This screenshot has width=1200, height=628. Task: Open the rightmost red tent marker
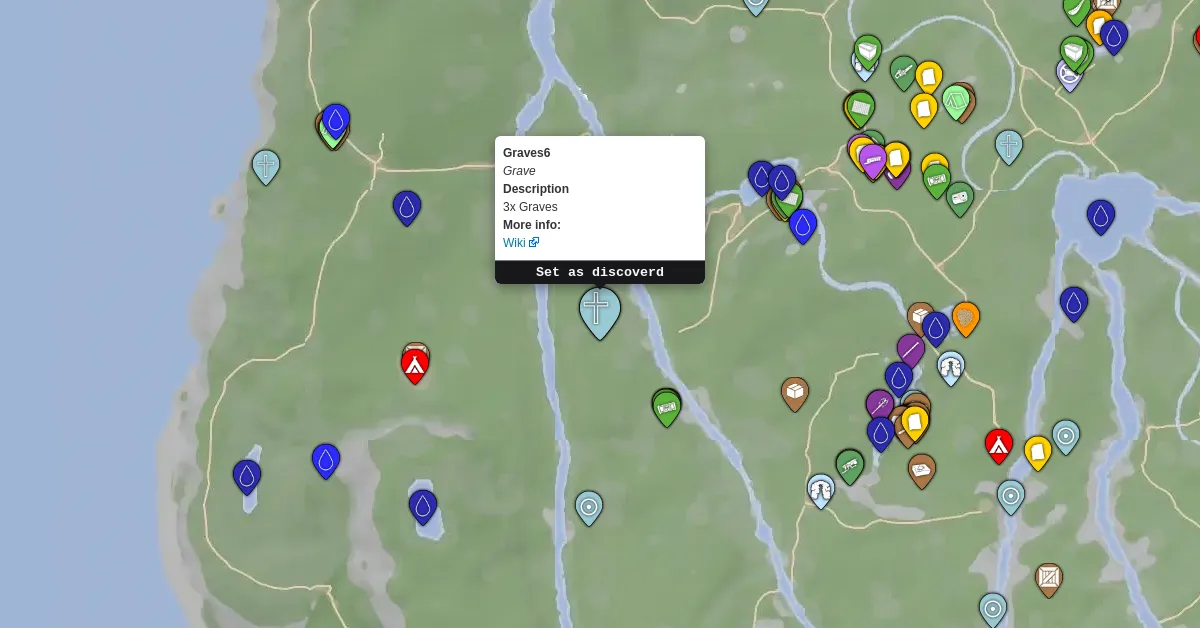(x=999, y=446)
